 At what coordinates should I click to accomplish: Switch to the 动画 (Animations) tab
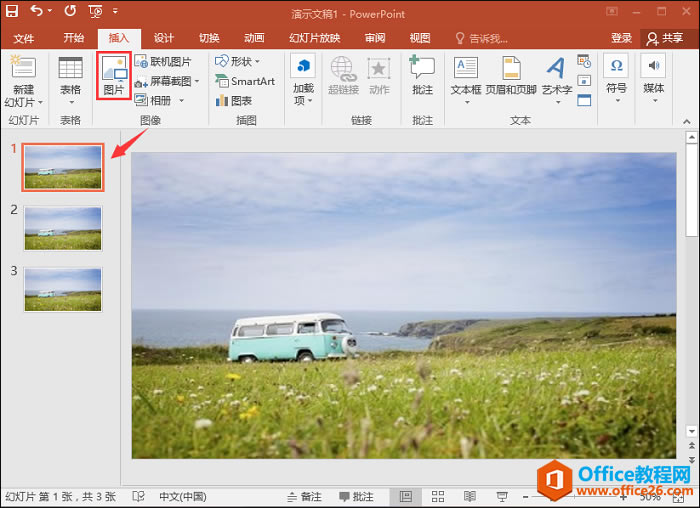[x=254, y=38]
